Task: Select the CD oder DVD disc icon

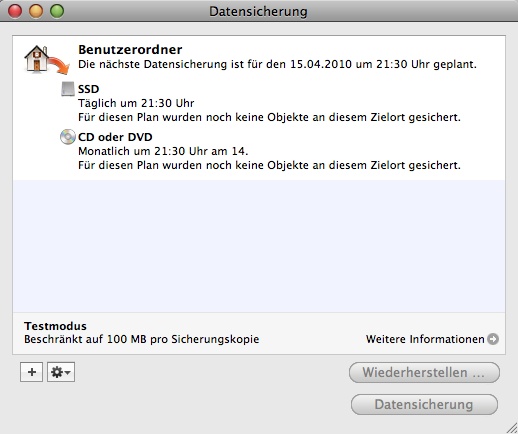Action: tap(68, 137)
